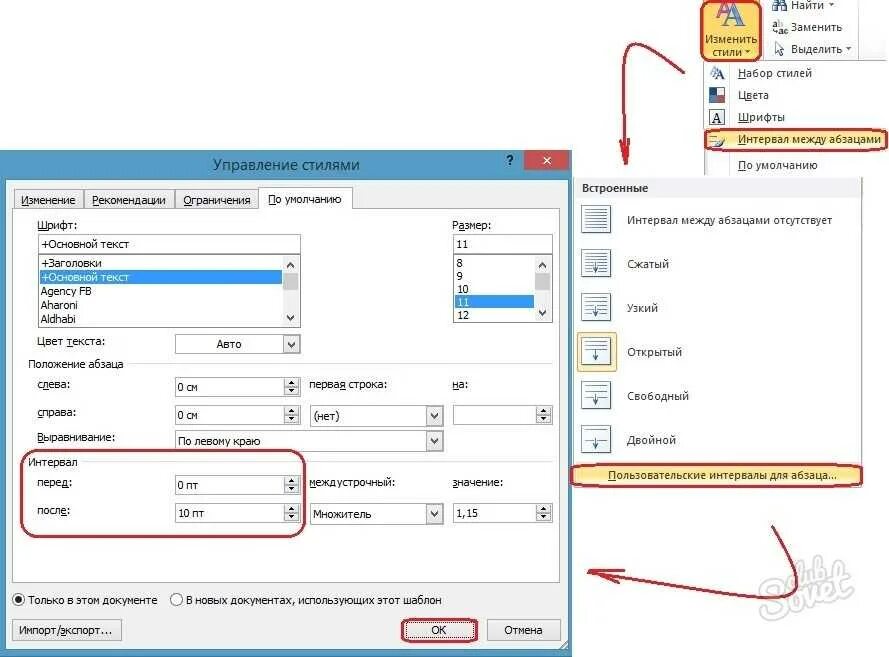Select Aldhabi in font list
The height and width of the screenshot is (657, 889).
pyautogui.click(x=160, y=319)
